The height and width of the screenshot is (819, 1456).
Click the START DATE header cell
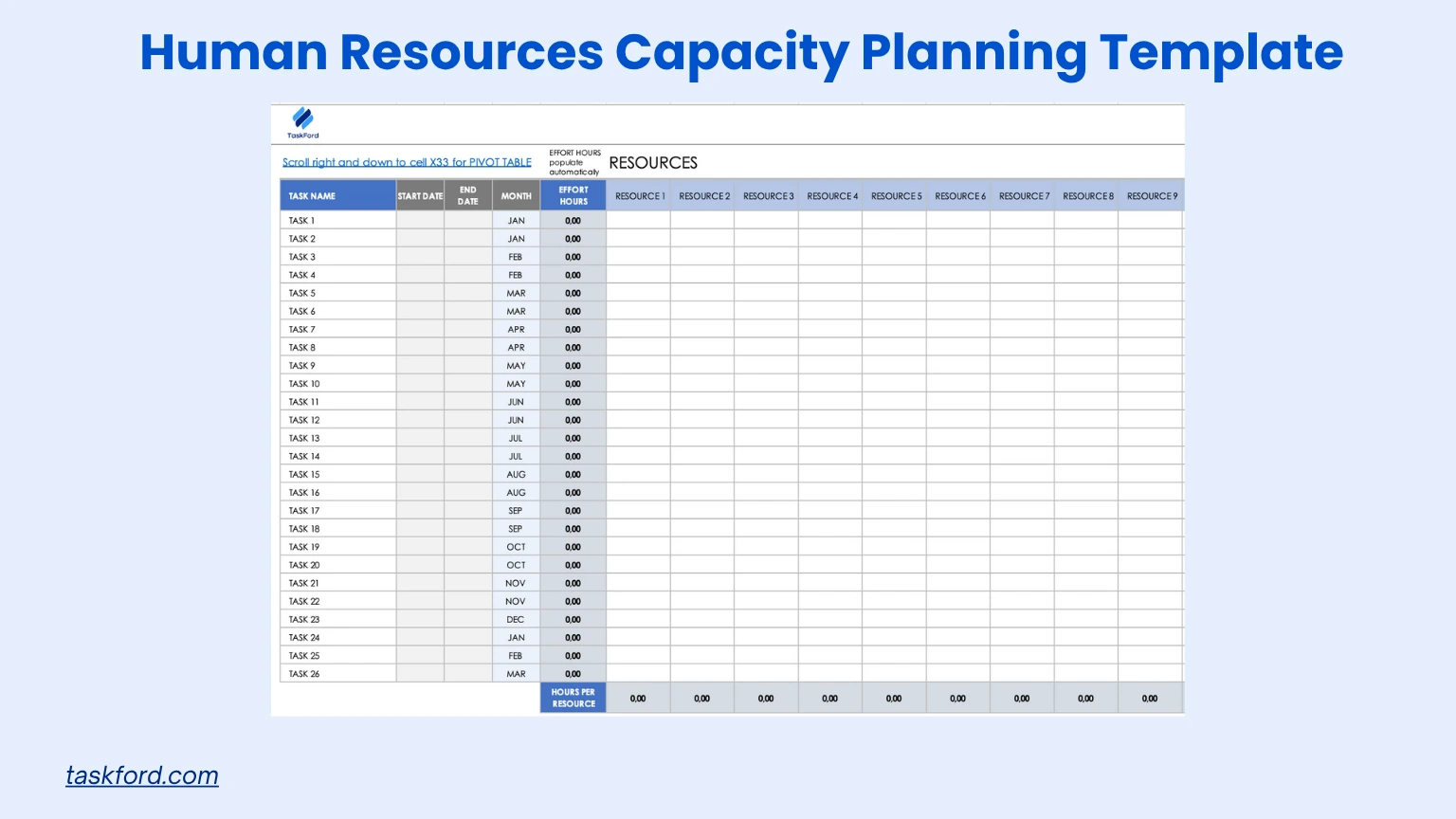pos(420,195)
